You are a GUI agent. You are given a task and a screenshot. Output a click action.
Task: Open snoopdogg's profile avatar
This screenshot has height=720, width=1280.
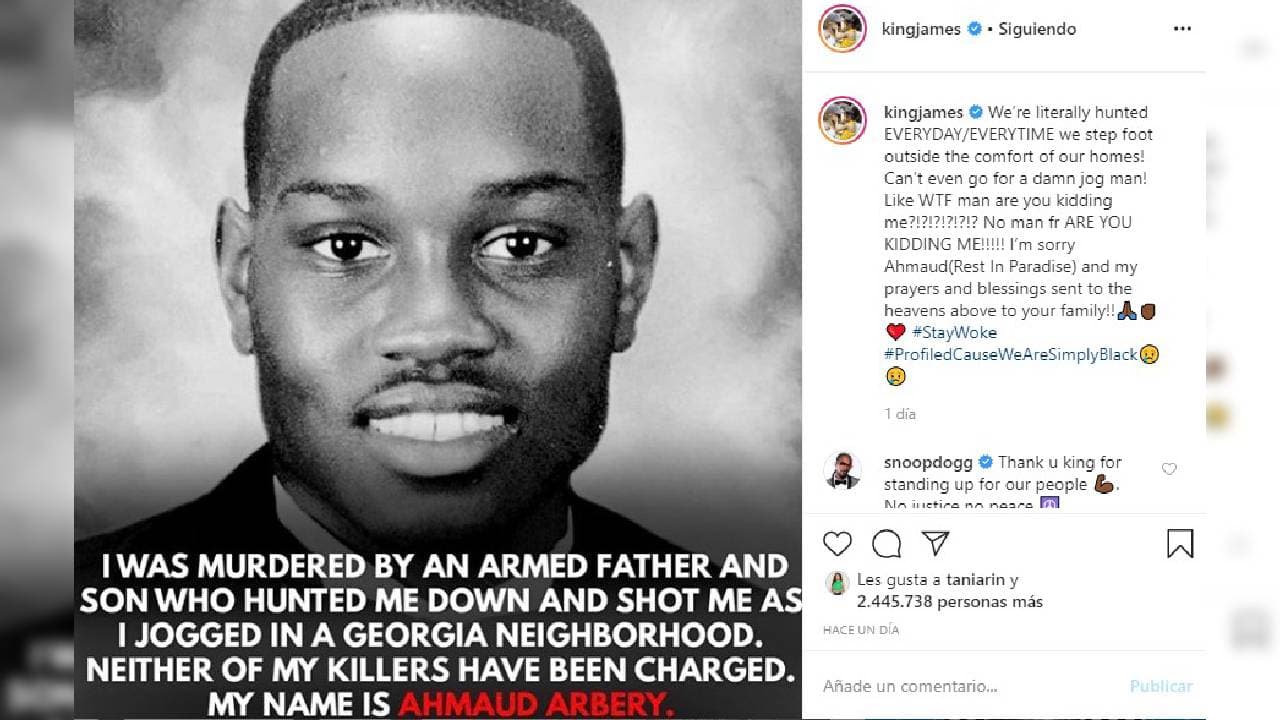coord(842,469)
